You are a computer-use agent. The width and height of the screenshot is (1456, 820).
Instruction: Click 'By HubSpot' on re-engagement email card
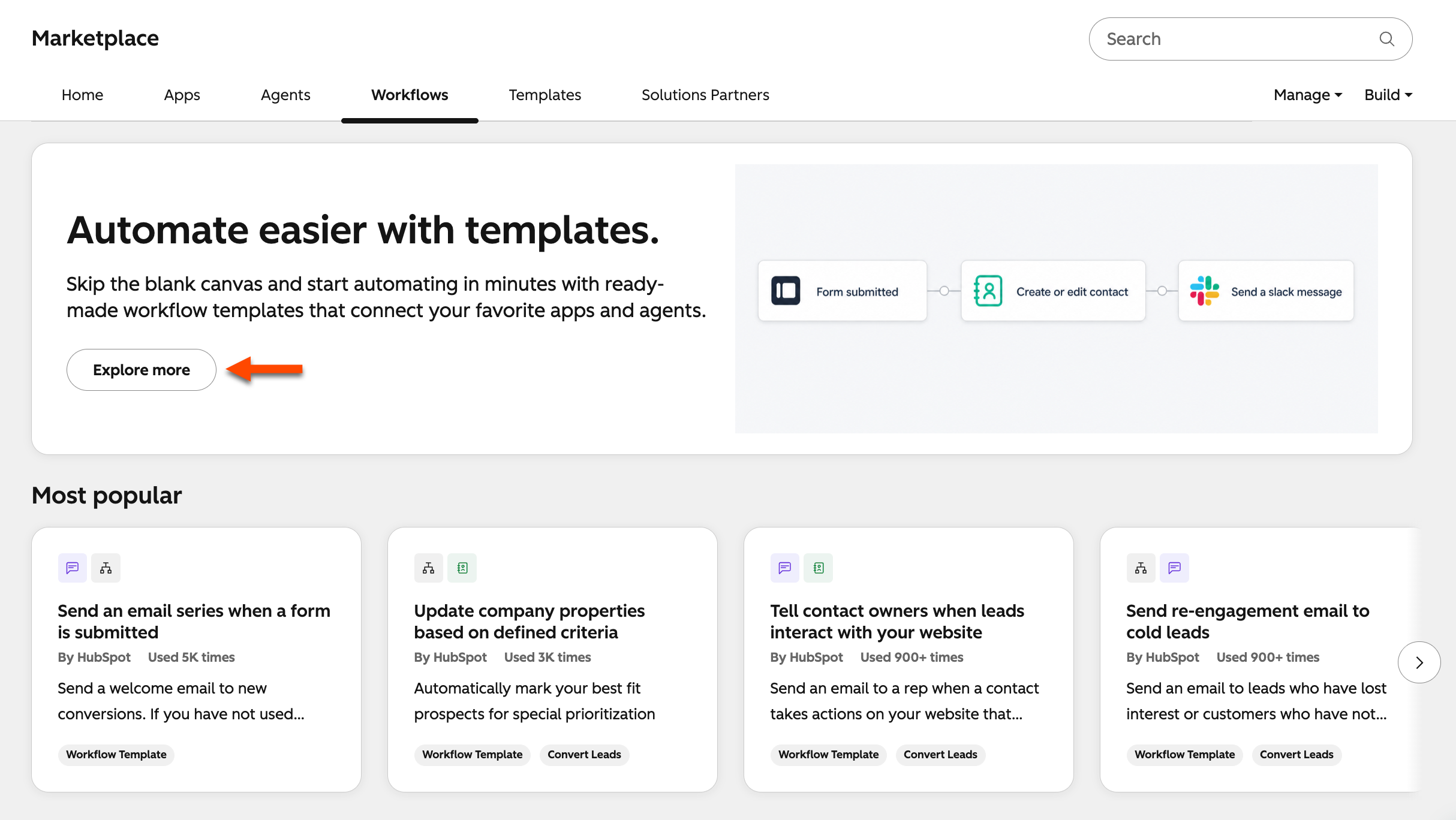click(x=1163, y=658)
